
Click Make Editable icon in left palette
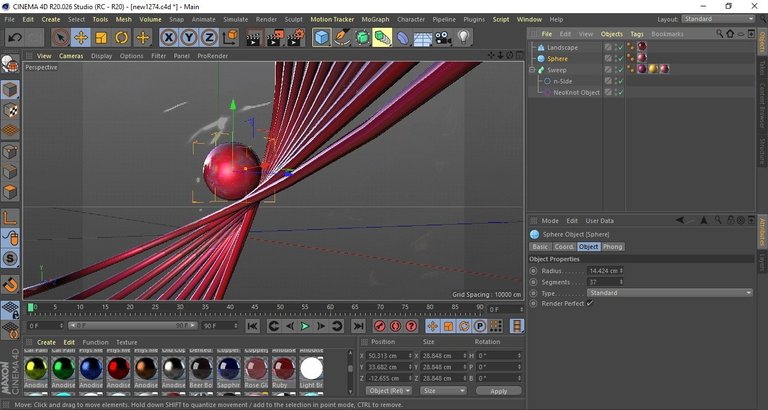[x=10, y=64]
